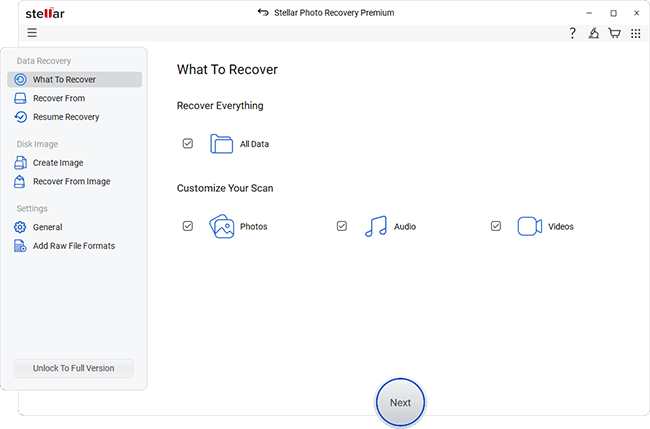Image resolution: width=650 pixels, height=429 pixels.
Task: Click the General gear icon
Action: (x=20, y=227)
